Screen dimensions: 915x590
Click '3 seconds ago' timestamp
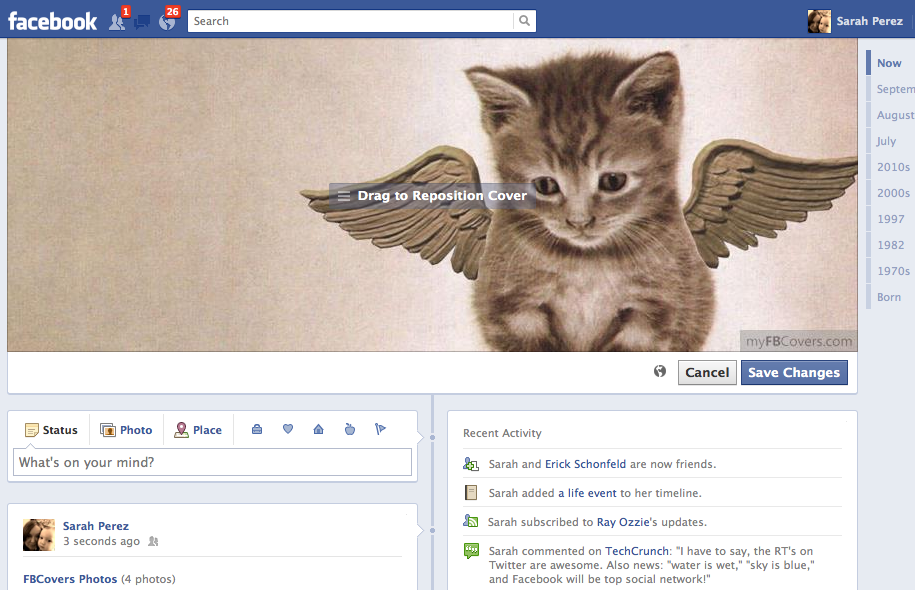click(x=102, y=542)
